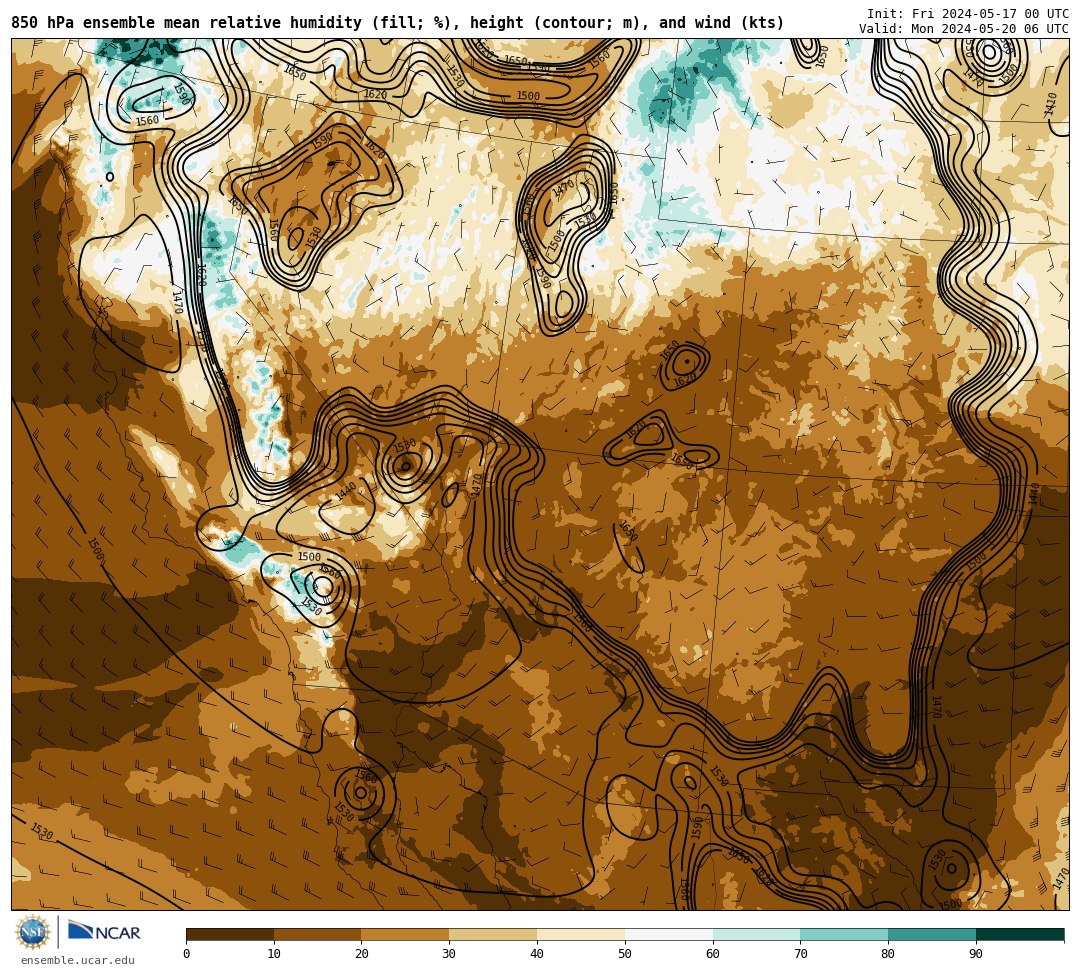Click the colorbar tick label '30'

tap(449, 954)
